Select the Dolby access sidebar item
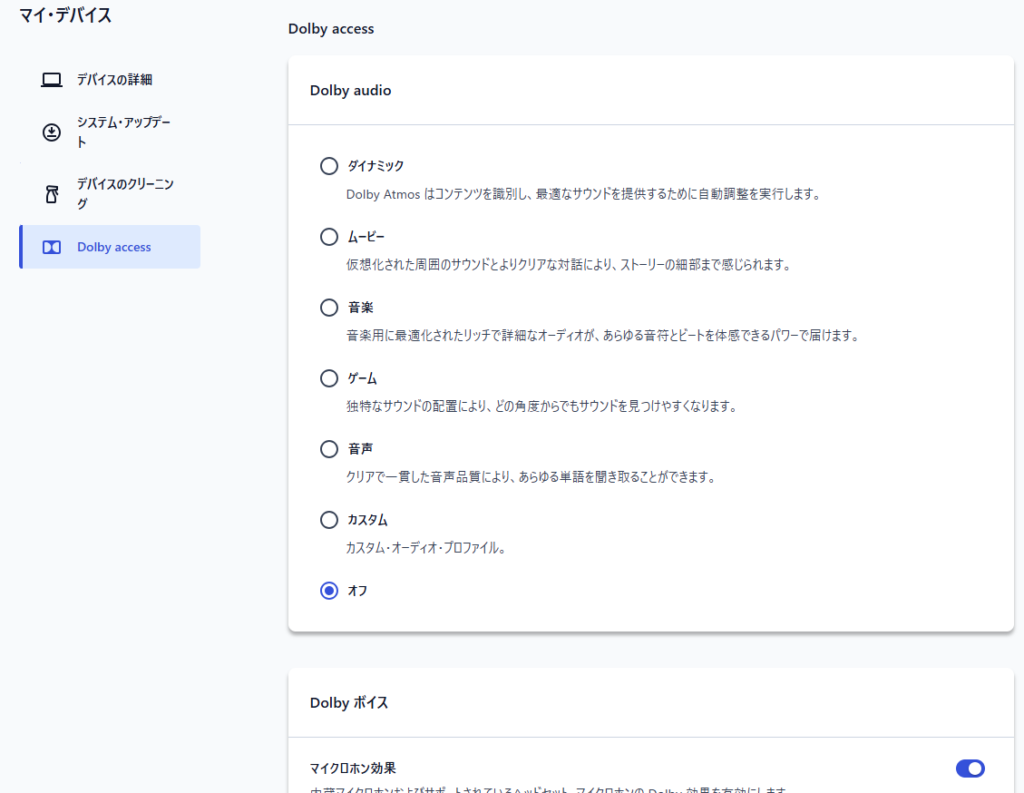Viewport: 1024px width, 793px height. pos(114,247)
